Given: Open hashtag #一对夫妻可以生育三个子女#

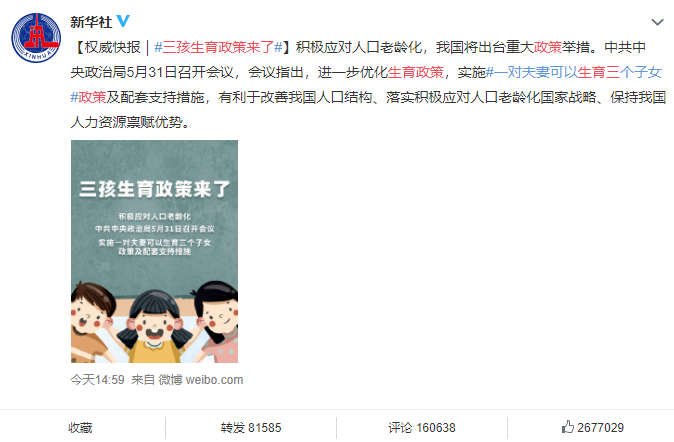Looking at the screenshot, I should click(574, 72).
